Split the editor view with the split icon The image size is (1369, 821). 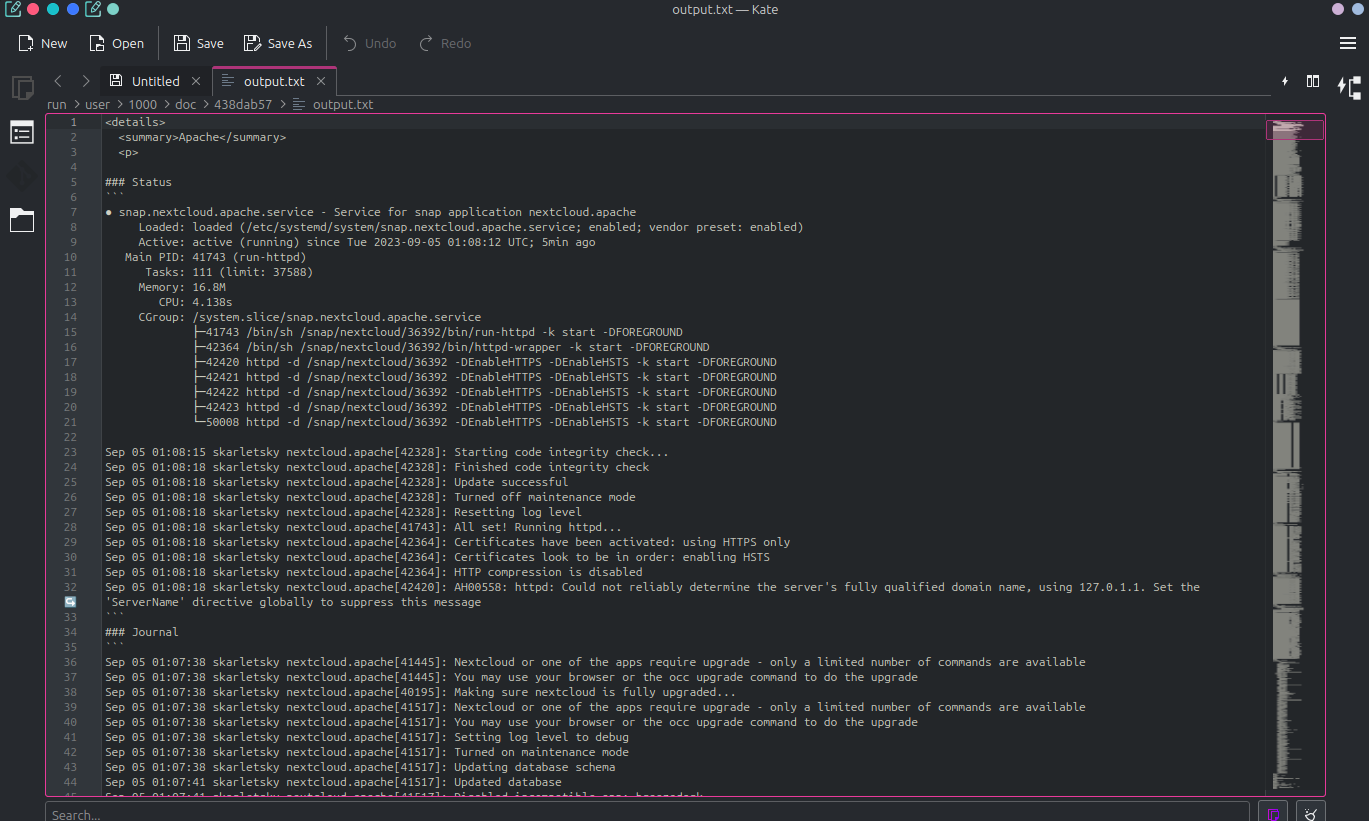pos(1312,81)
